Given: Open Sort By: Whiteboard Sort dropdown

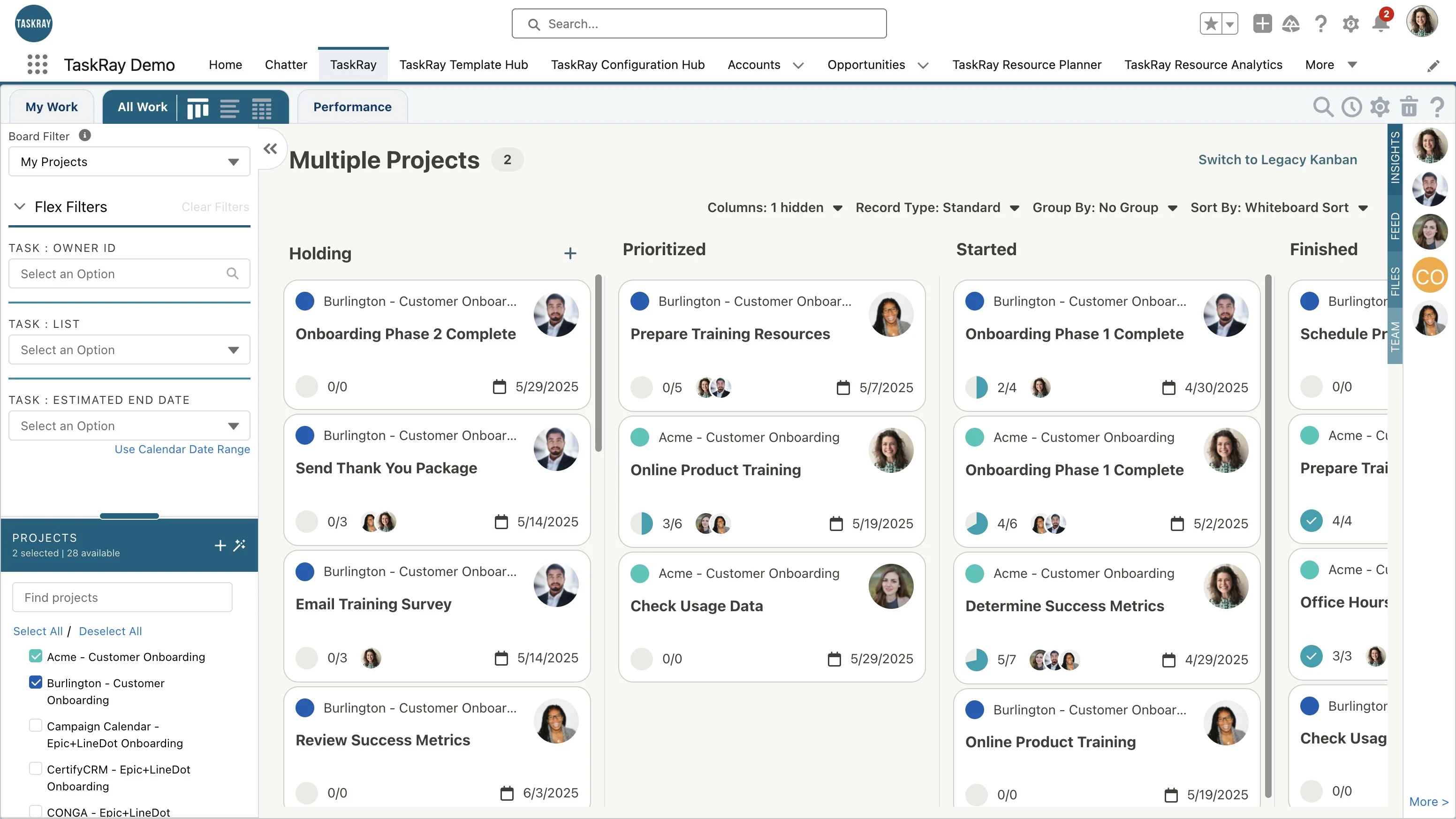Looking at the screenshot, I should 1279,207.
